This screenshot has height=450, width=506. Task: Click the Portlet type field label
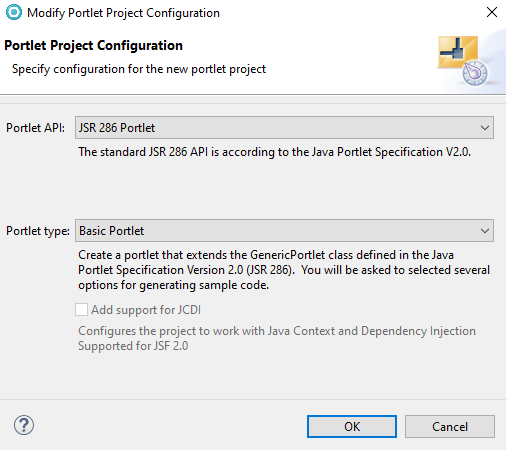point(38,231)
